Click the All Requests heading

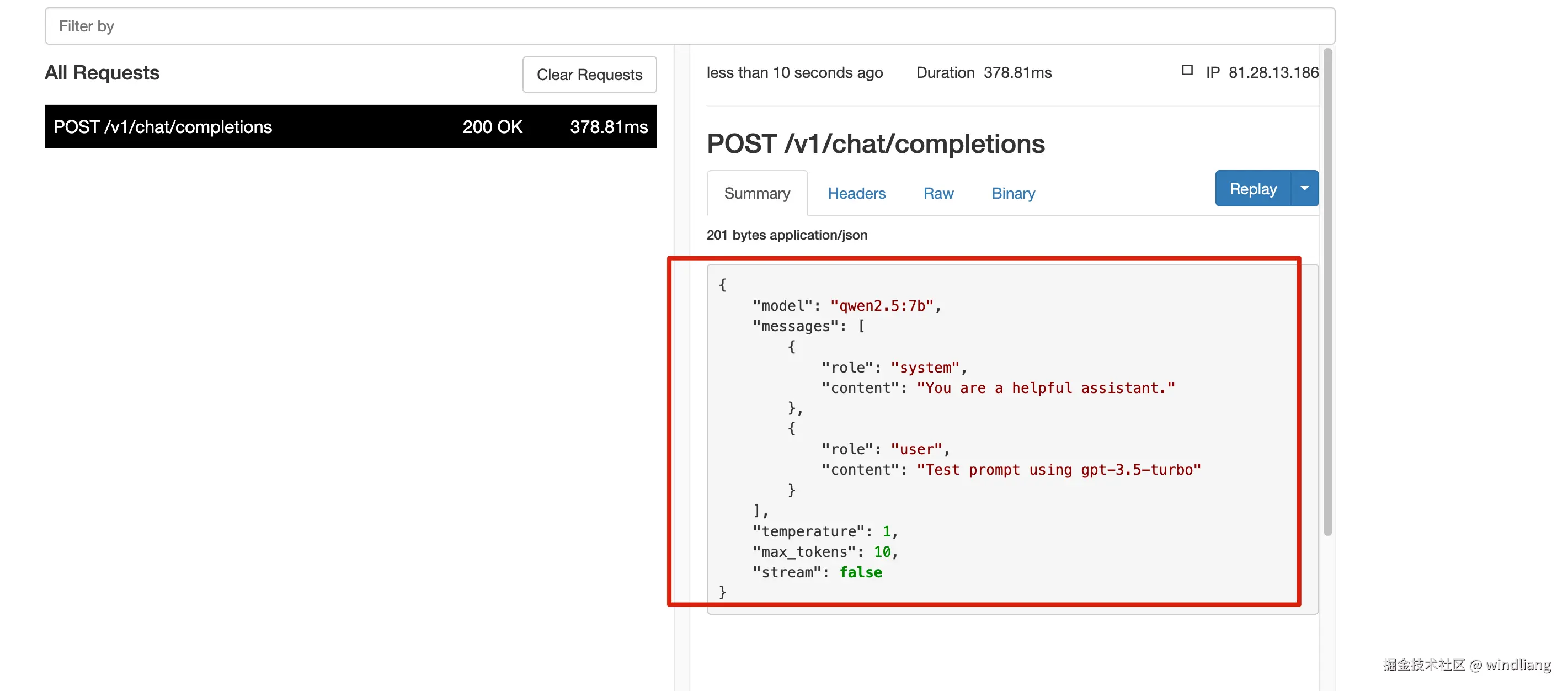(102, 72)
